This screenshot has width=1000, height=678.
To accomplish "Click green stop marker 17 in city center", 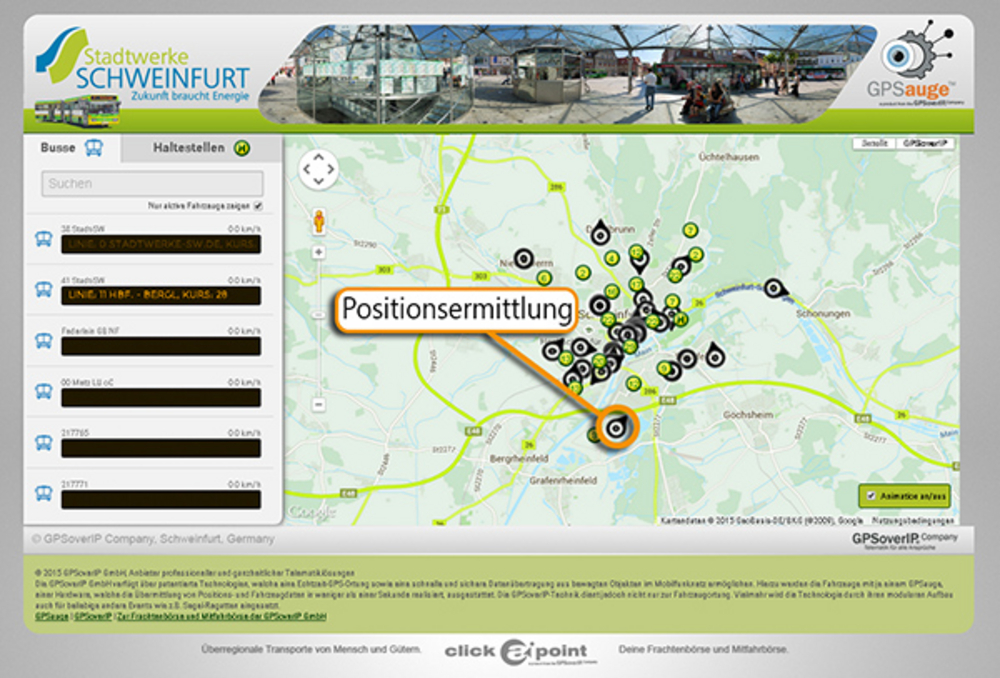I will (x=635, y=284).
